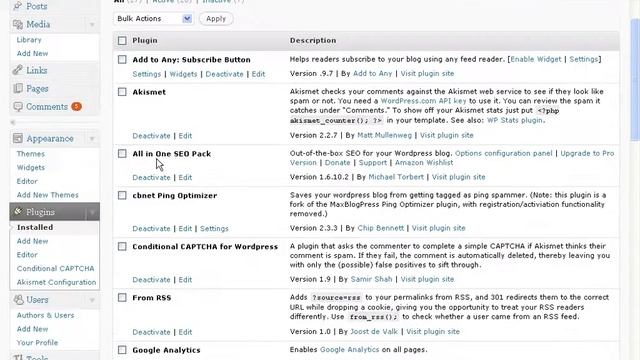The height and width of the screenshot is (360, 640).
Task: Click the Apply button
Action: pyautogui.click(x=216, y=18)
